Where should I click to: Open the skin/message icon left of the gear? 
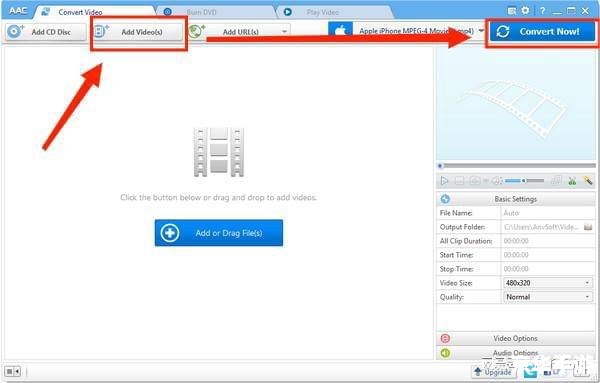[x=512, y=11]
